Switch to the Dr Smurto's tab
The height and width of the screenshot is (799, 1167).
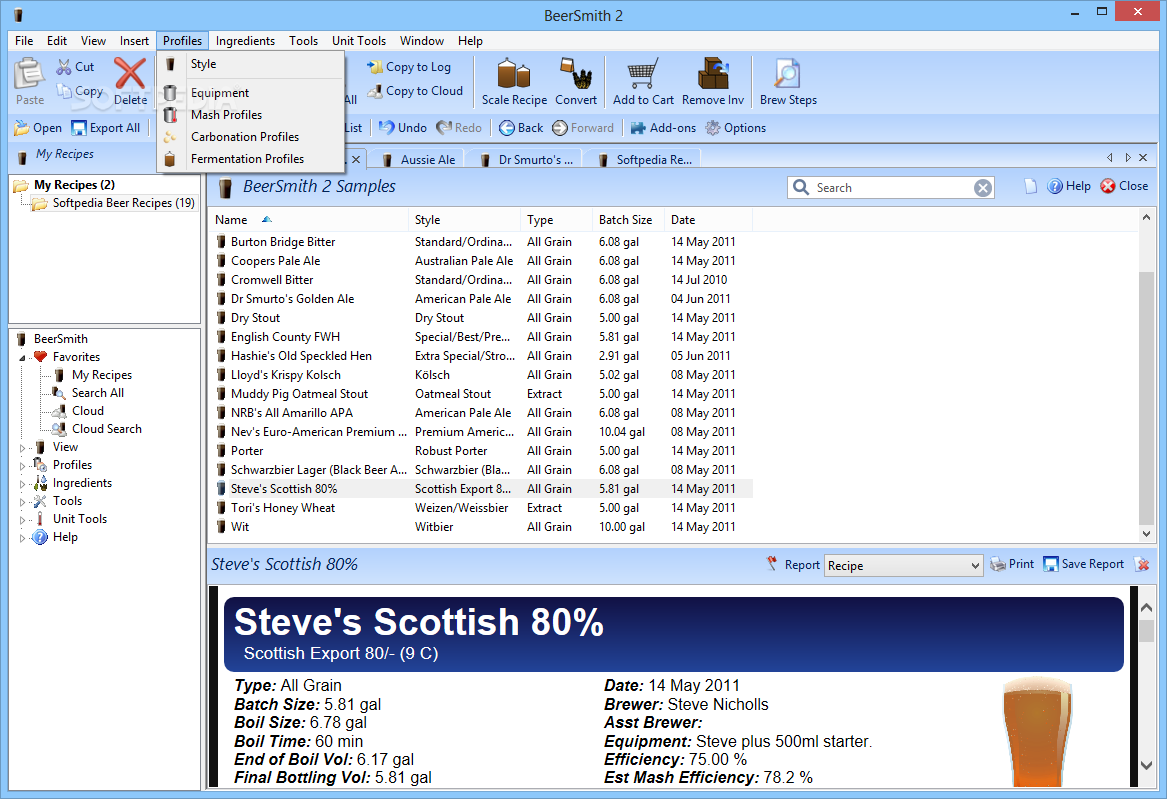526,159
